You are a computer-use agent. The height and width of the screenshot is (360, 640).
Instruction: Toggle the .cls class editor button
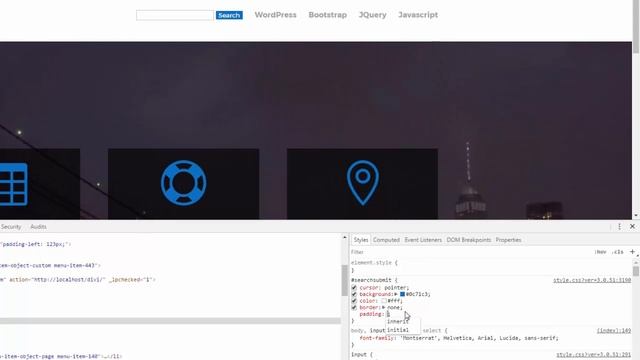(618, 252)
